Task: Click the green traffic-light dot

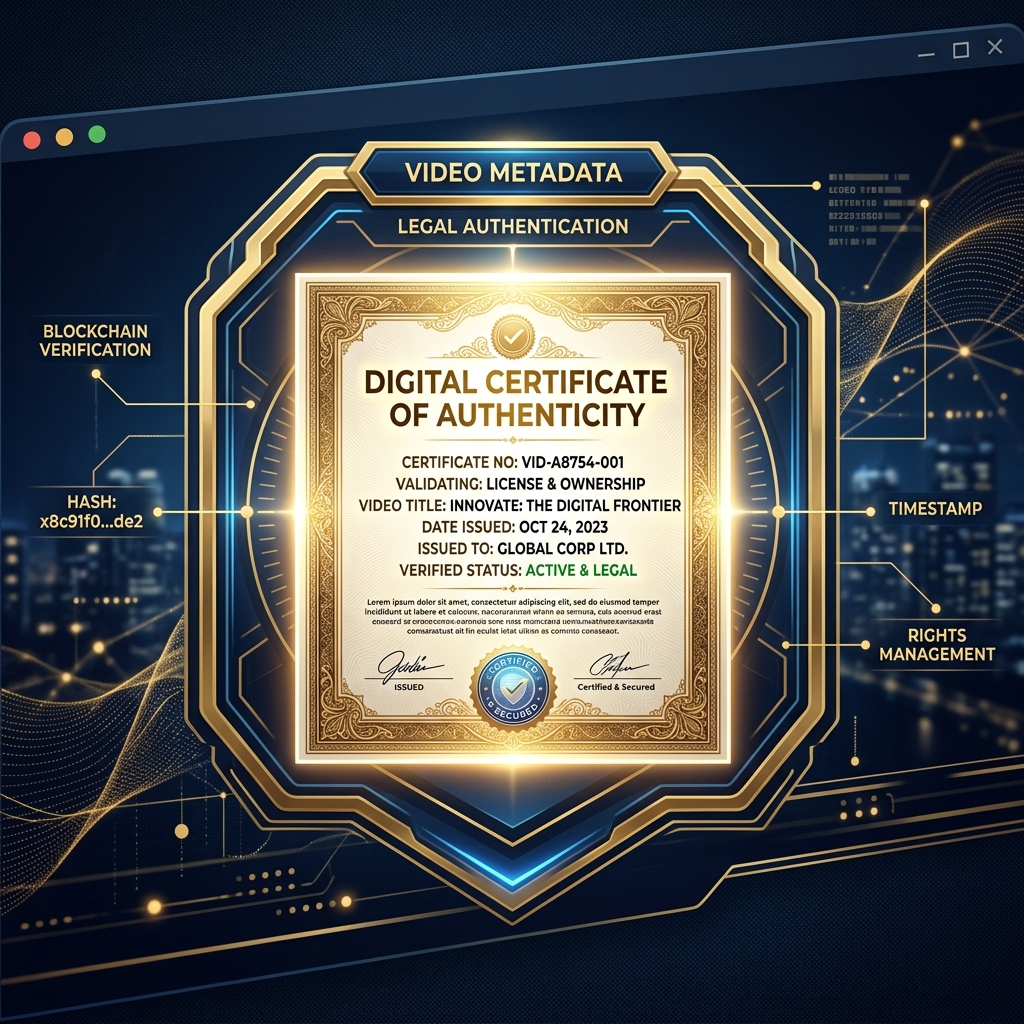Action: 97,135
